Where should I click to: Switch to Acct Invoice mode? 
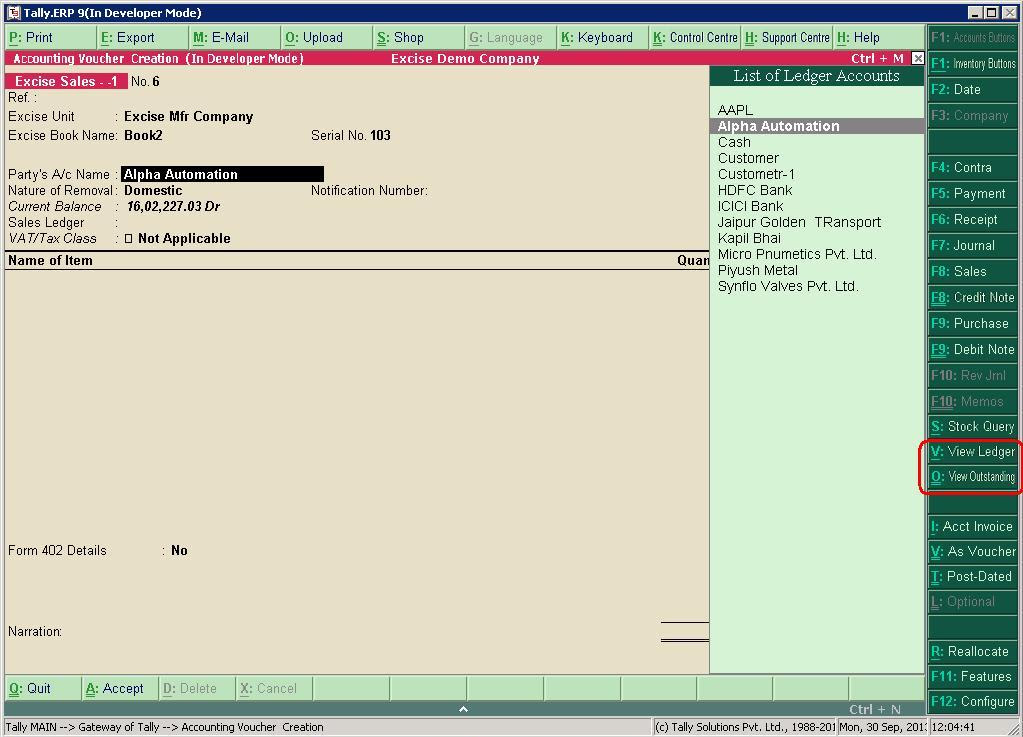click(x=972, y=527)
